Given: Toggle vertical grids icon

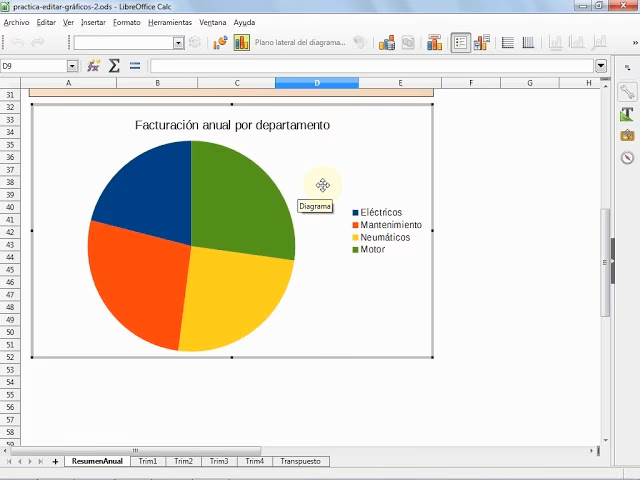Looking at the screenshot, I should [x=528, y=42].
